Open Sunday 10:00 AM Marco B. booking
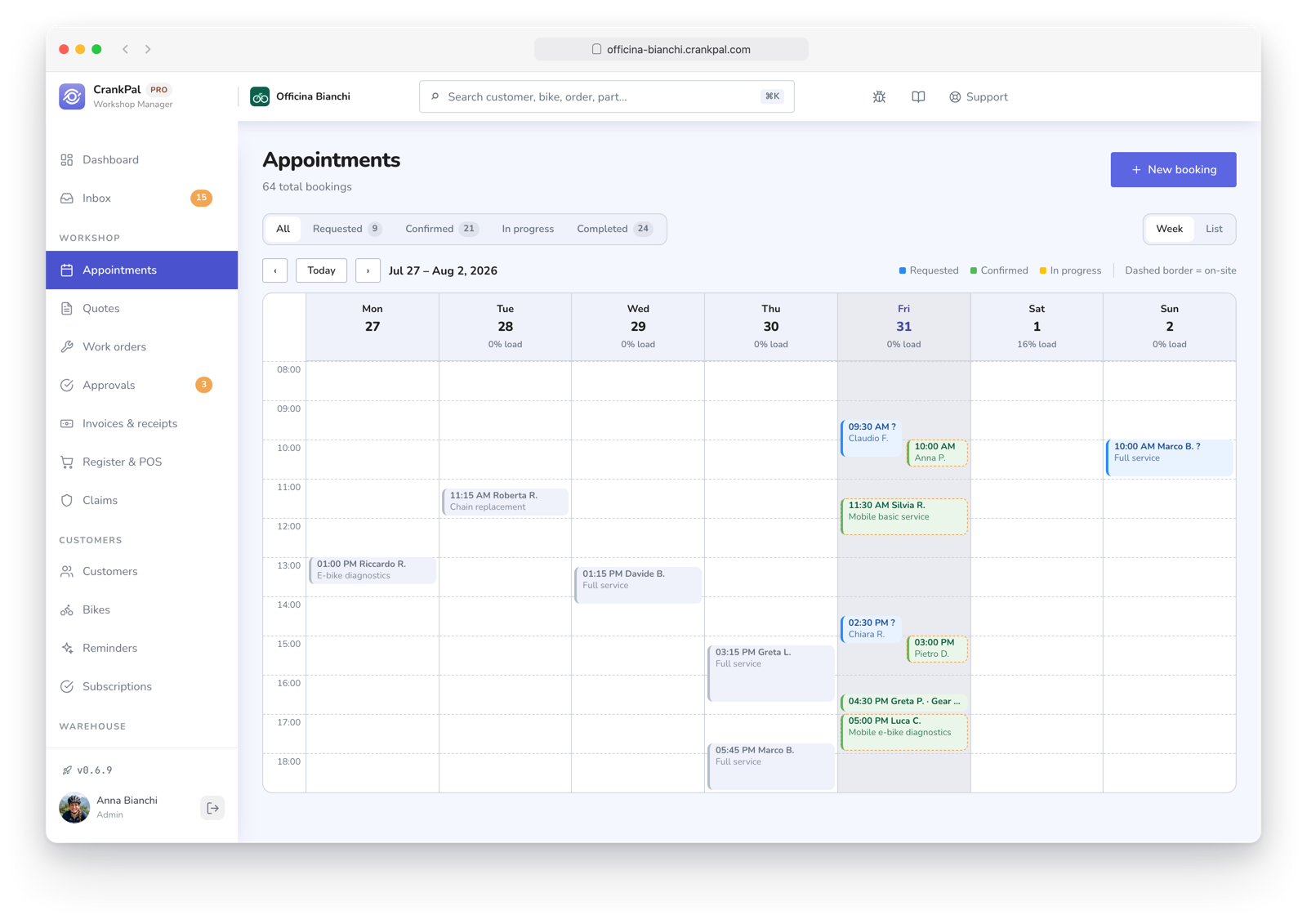 [x=1169, y=458]
